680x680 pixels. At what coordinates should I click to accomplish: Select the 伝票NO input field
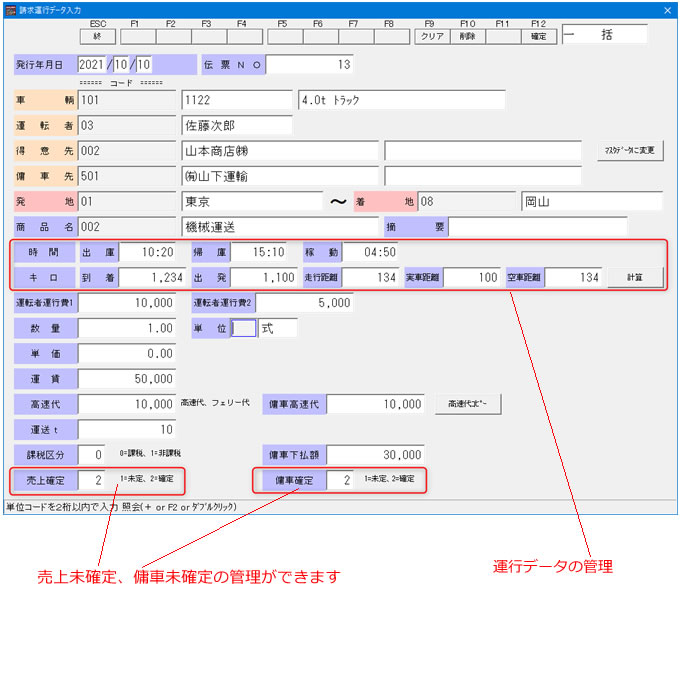310,65
